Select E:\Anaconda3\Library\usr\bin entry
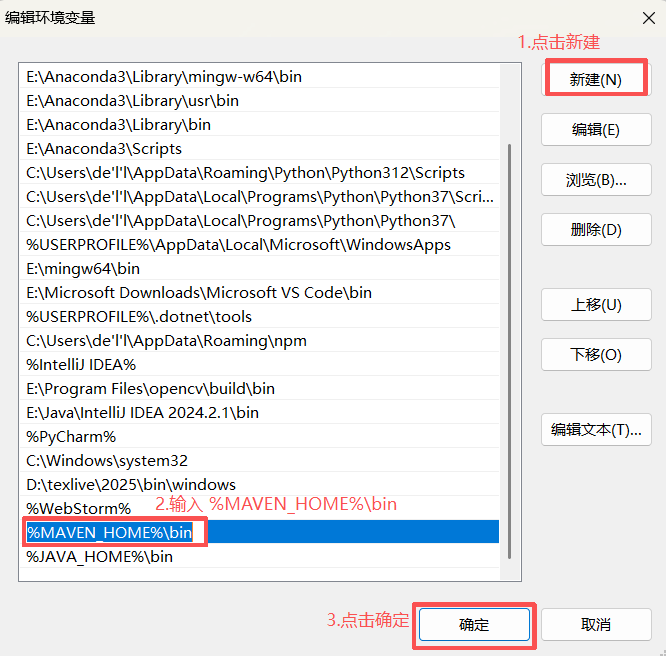The image size is (666, 656). pos(260,100)
